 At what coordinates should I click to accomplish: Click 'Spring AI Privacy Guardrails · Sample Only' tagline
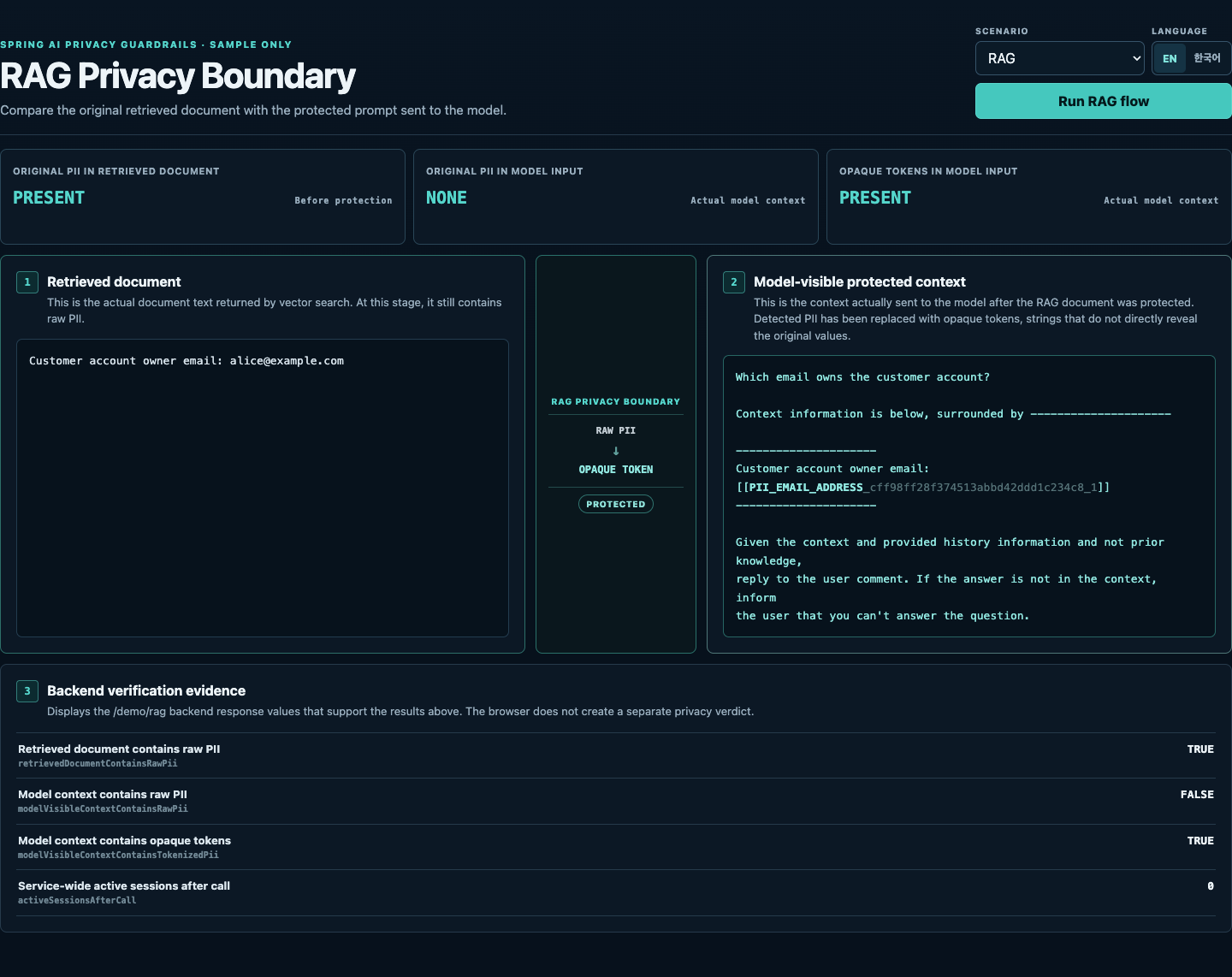[x=146, y=44]
